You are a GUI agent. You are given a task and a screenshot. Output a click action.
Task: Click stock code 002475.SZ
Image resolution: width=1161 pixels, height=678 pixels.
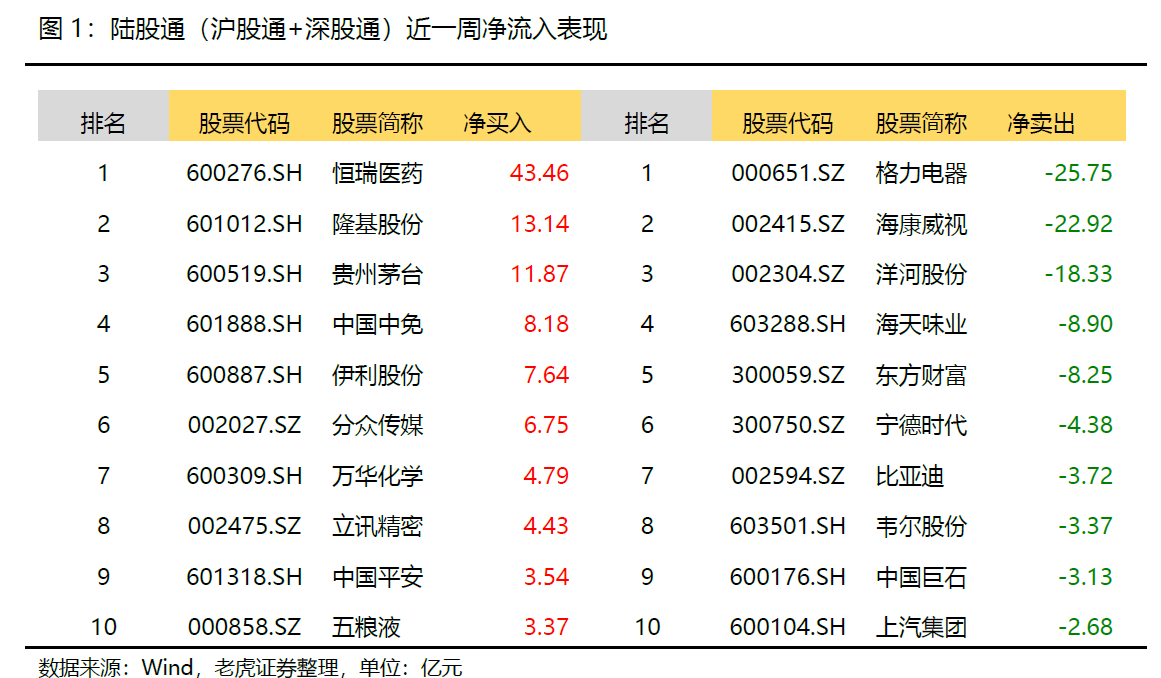coord(244,526)
